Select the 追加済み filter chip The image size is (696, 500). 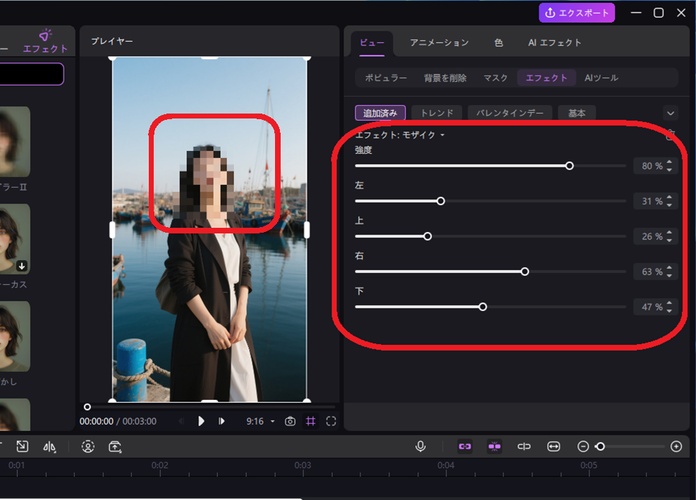tap(380, 113)
